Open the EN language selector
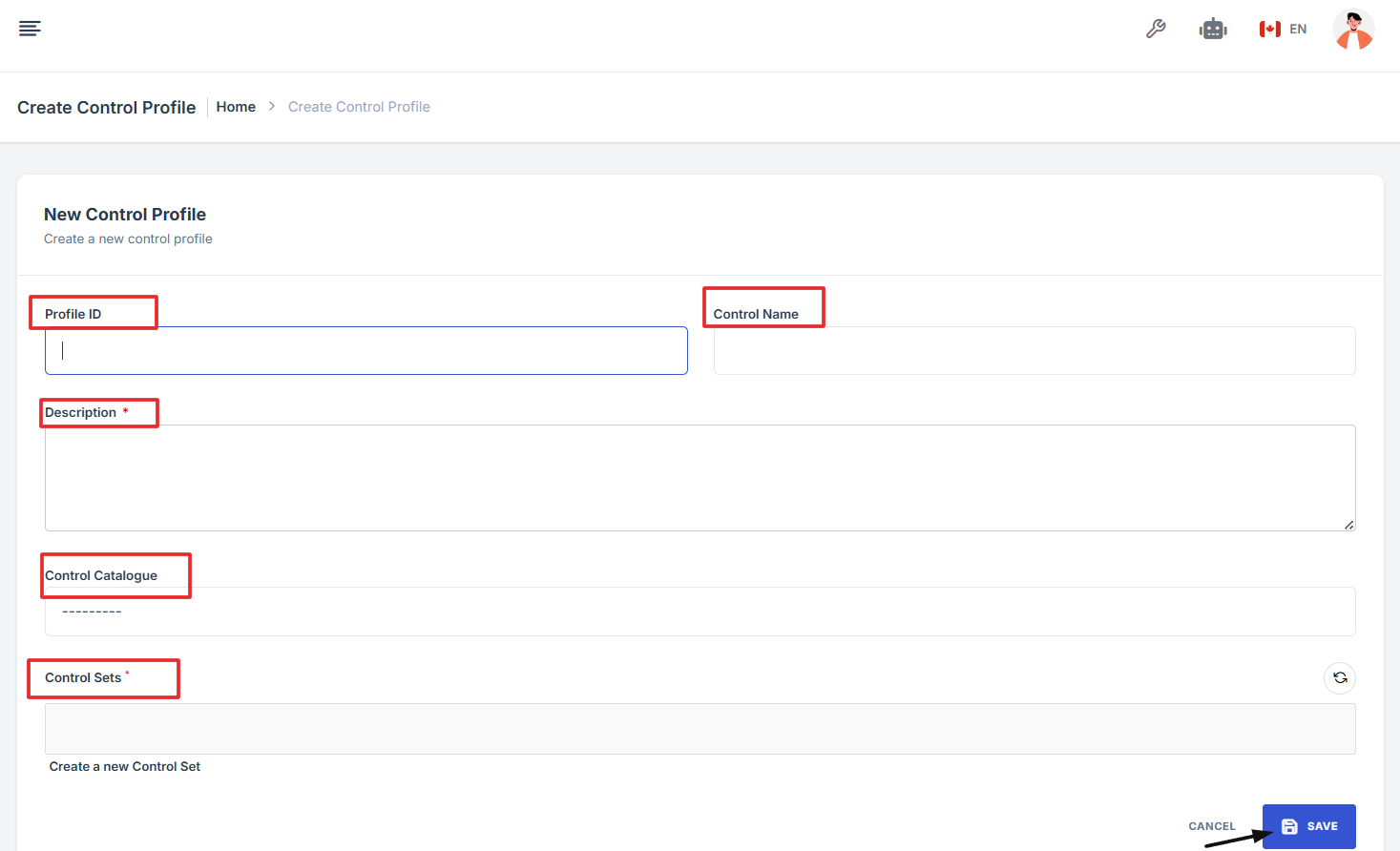The image size is (1400, 851). click(1298, 30)
